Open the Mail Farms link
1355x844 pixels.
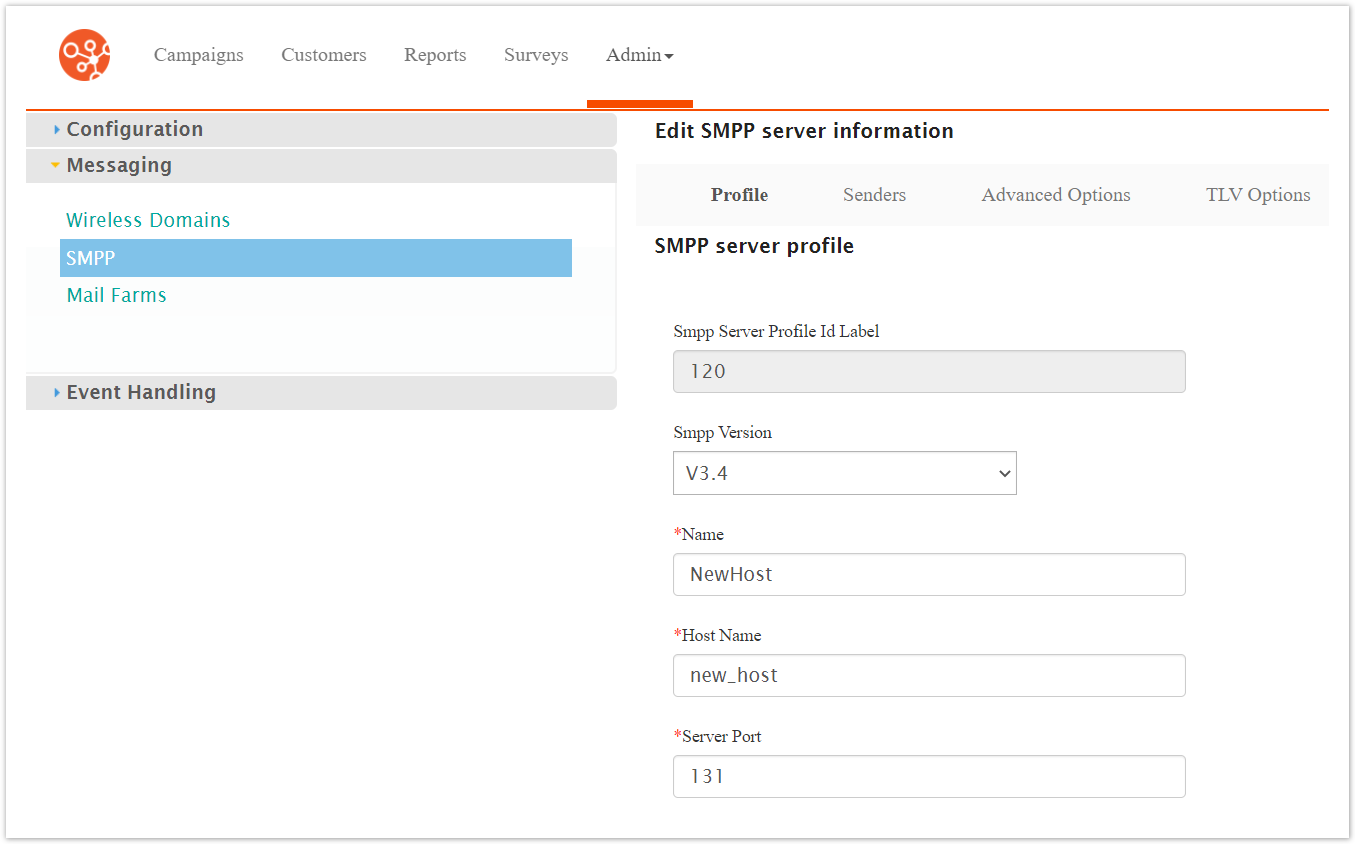(116, 295)
